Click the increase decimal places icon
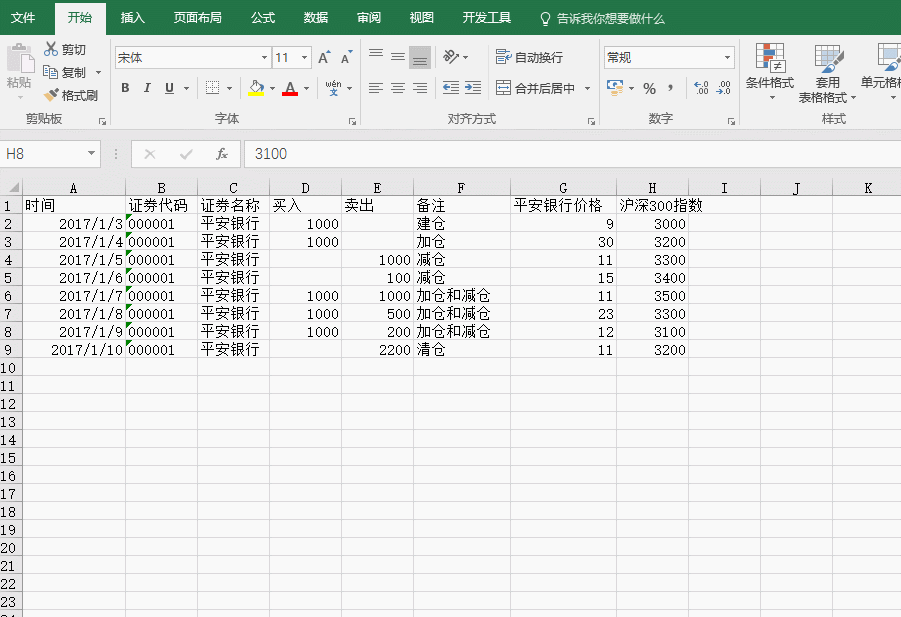 click(x=701, y=88)
